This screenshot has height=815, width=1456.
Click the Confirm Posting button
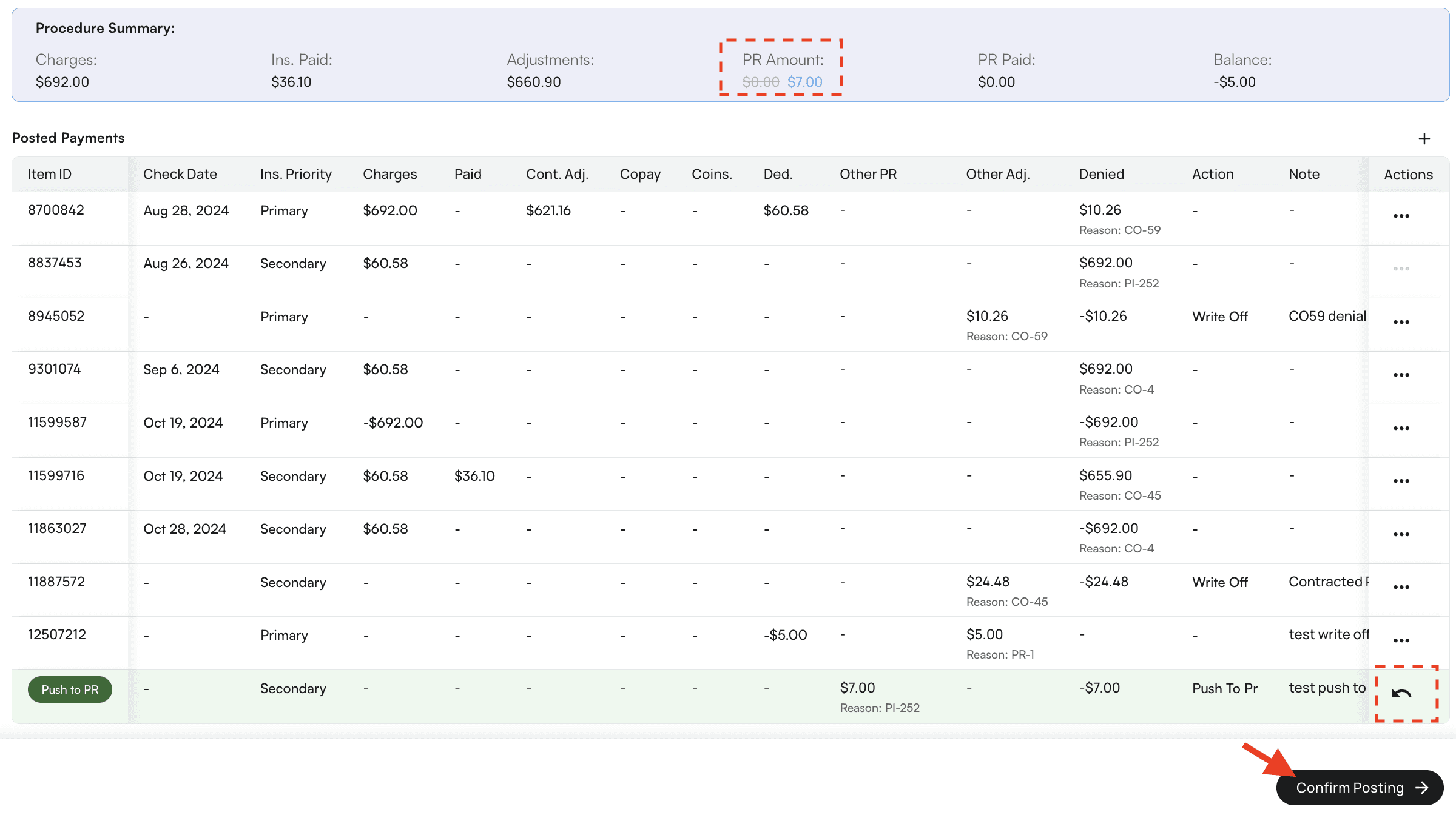1360,788
